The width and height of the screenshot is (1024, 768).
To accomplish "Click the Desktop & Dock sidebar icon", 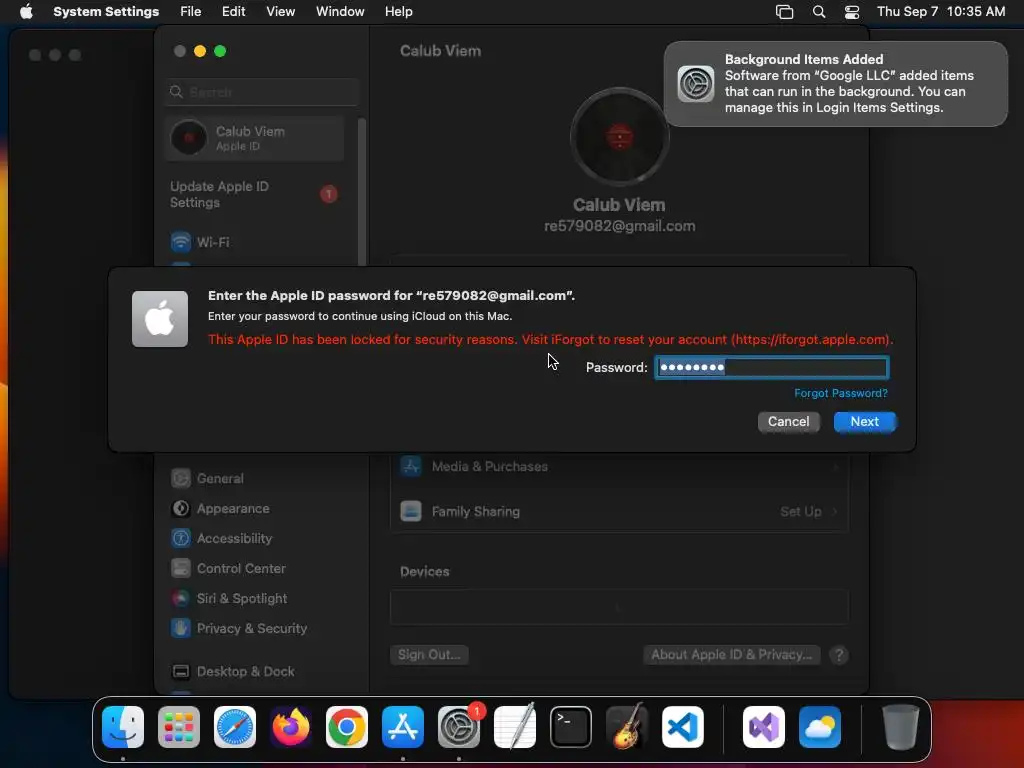I will click(181, 671).
